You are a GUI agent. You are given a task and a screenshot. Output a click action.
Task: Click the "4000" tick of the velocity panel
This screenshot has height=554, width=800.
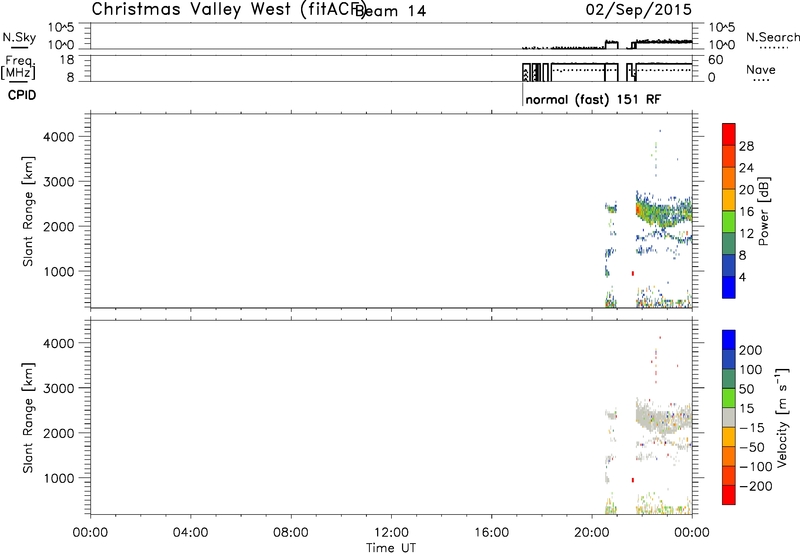coord(59,343)
